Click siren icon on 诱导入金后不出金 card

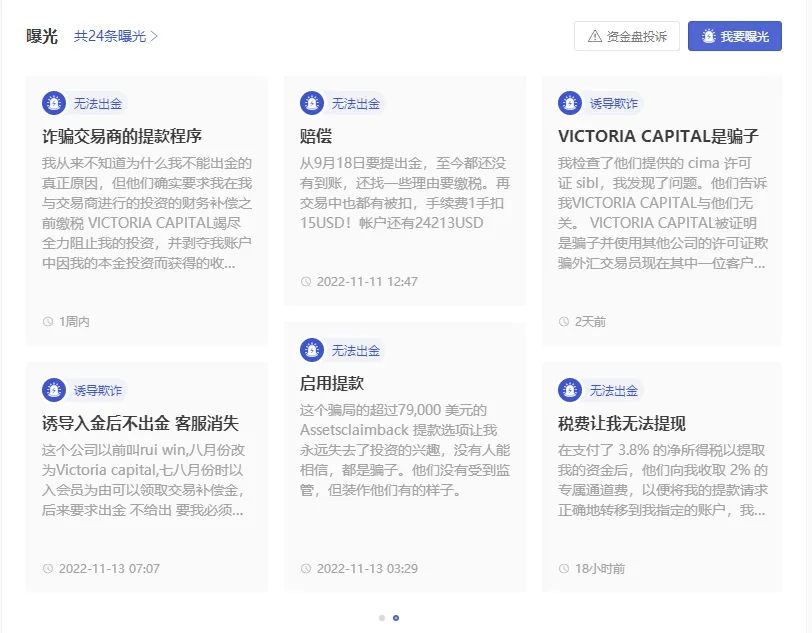(x=54, y=390)
